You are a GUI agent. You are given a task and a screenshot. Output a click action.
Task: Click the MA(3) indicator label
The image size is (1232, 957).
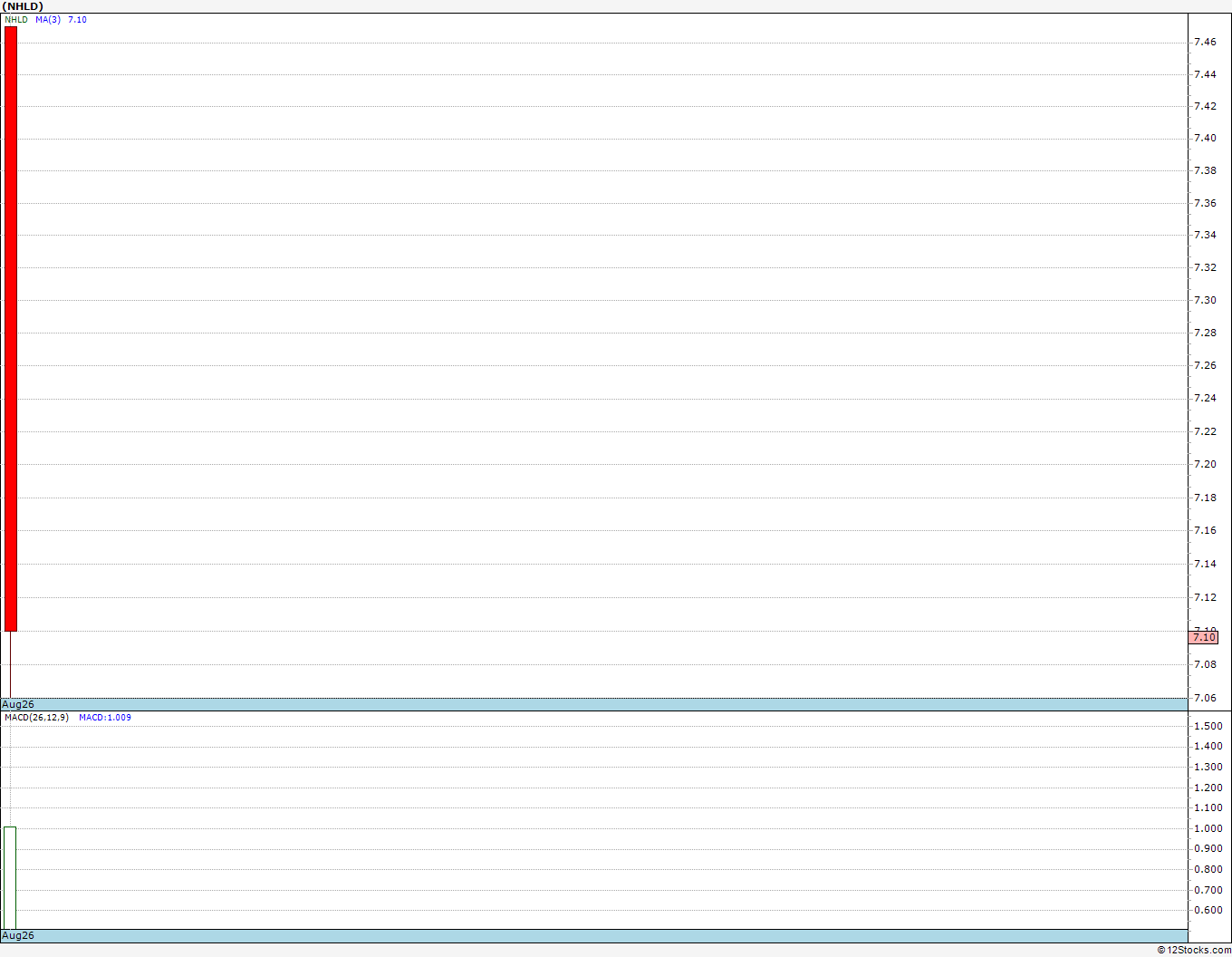tap(48, 20)
